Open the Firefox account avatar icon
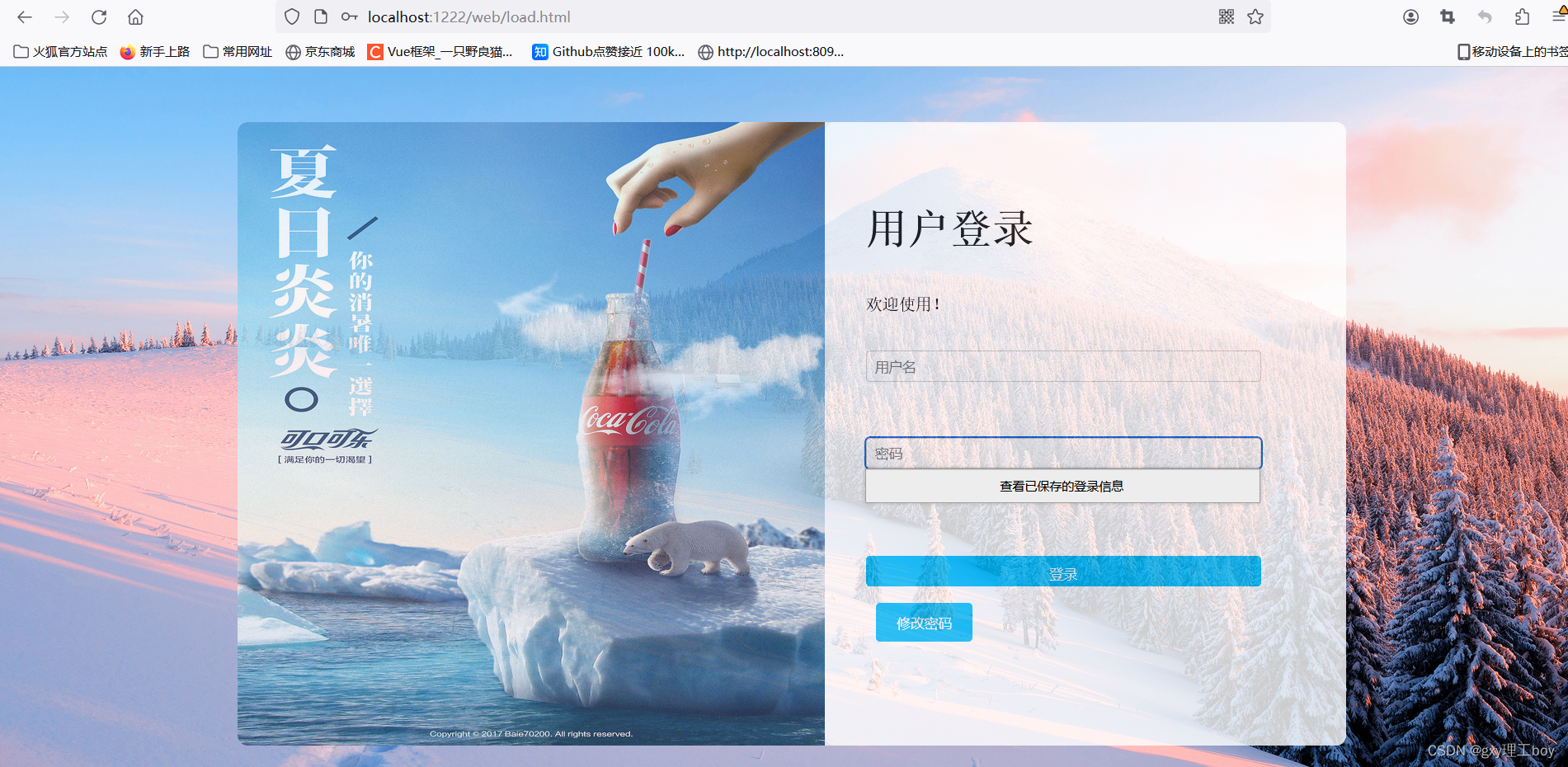Screen dimensions: 1568x767 (x=1410, y=16)
